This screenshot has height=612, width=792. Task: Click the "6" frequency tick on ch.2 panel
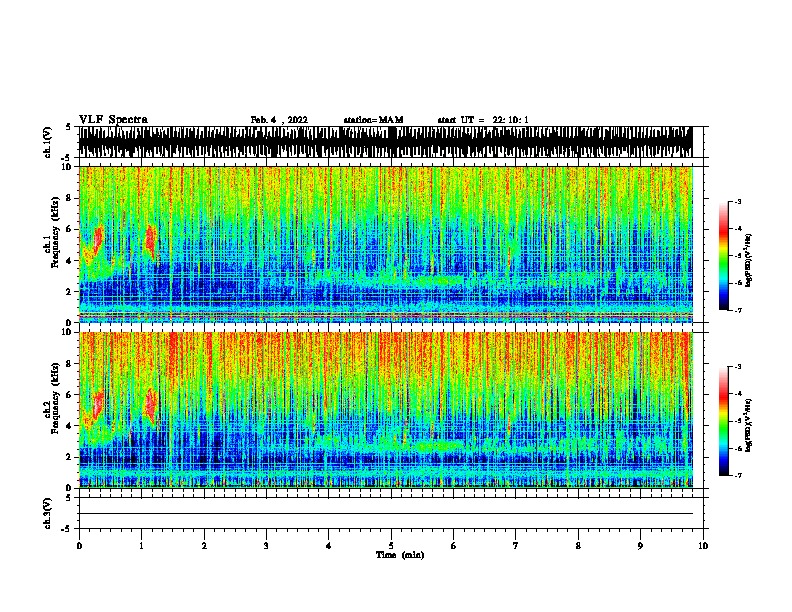tap(70, 395)
